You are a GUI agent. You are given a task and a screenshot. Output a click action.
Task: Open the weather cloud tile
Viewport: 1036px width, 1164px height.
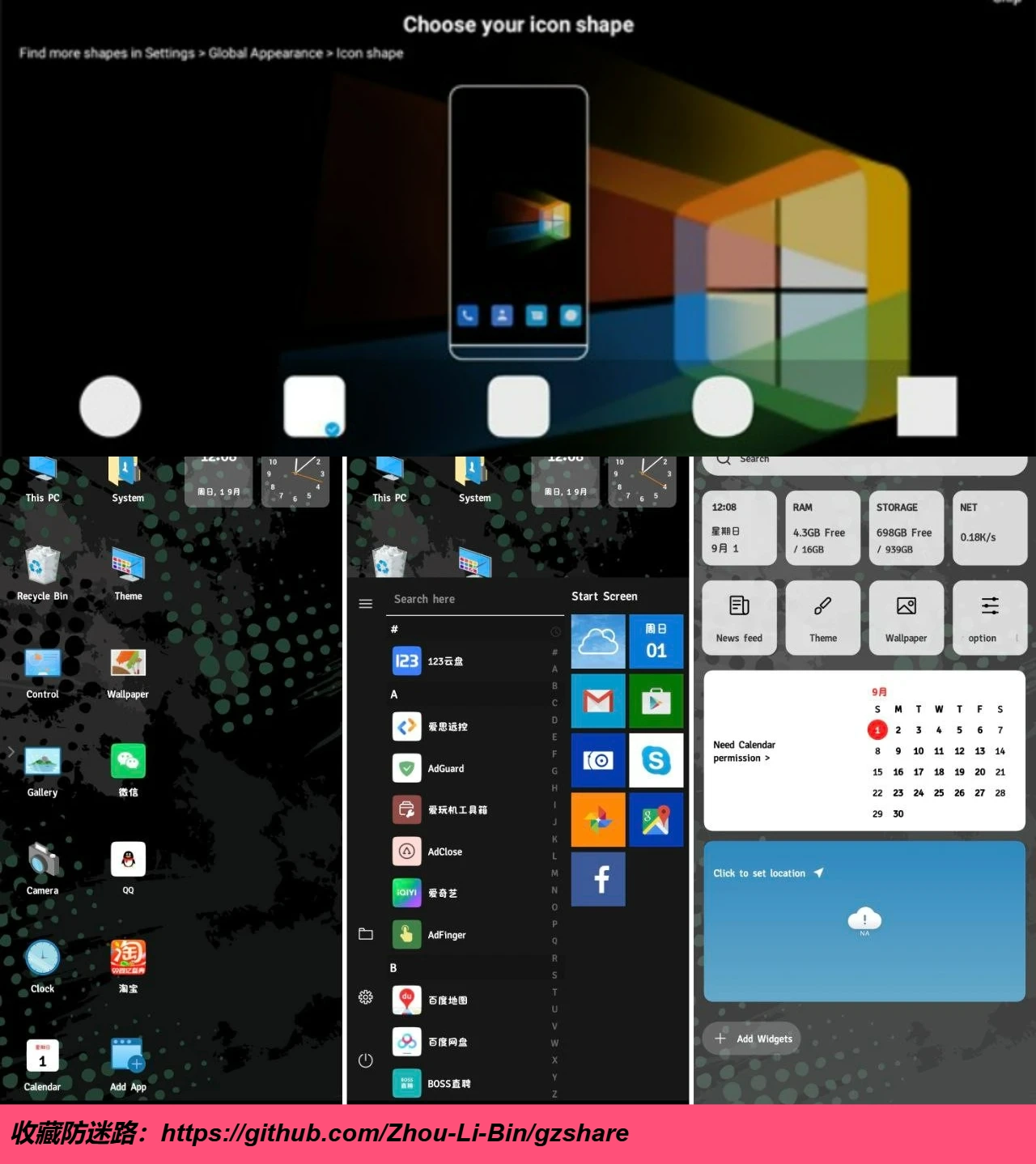tap(598, 641)
